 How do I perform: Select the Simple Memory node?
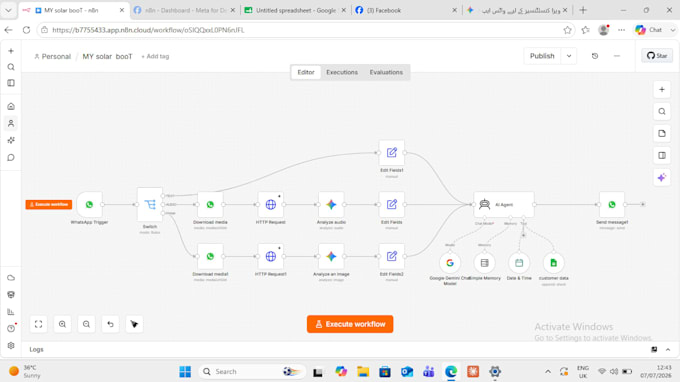[484, 263]
